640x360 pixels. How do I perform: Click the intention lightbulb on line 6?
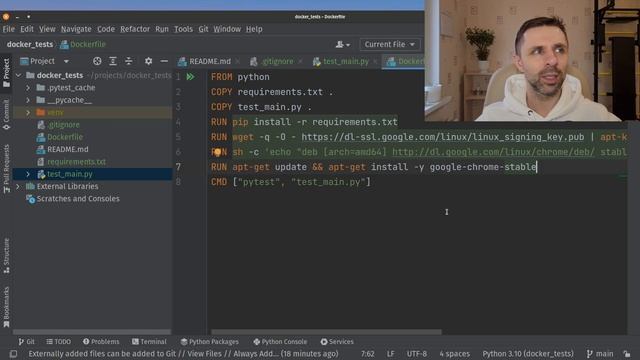coord(217,152)
